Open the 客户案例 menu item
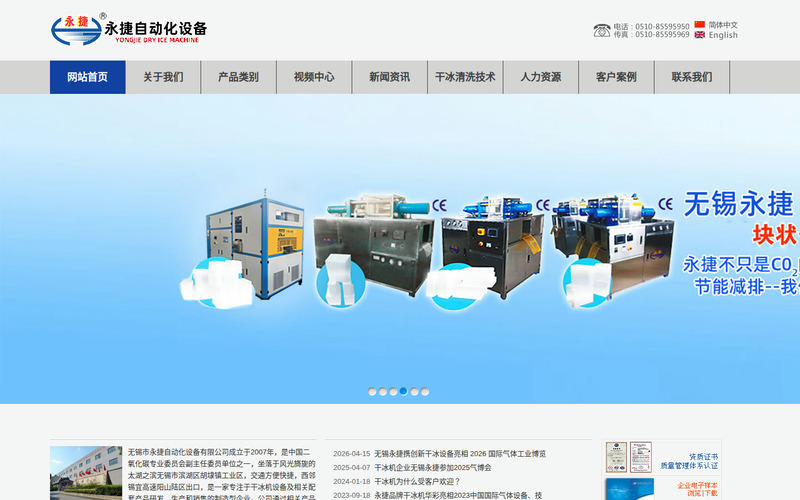This screenshot has width=800, height=500. (x=616, y=77)
